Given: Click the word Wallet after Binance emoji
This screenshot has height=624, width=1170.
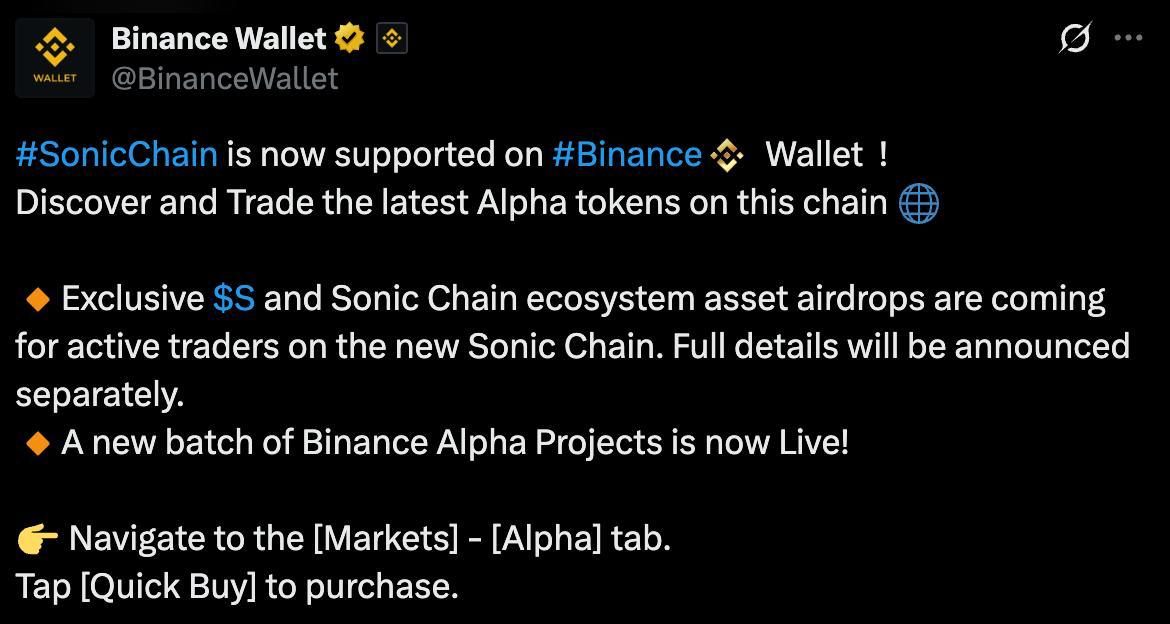Looking at the screenshot, I should (814, 155).
